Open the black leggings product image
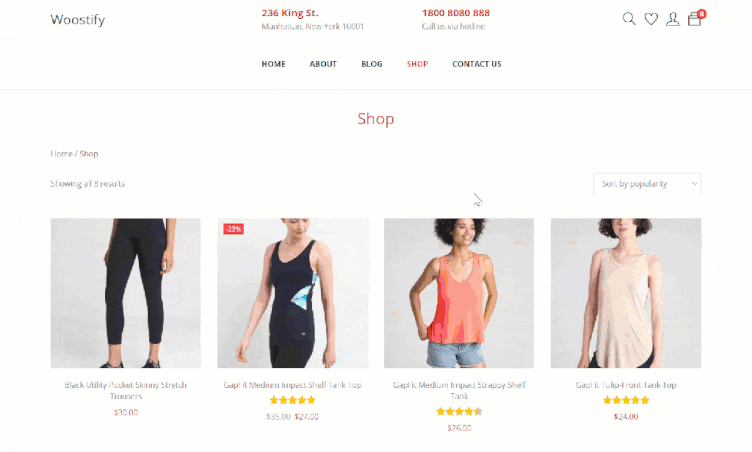The height and width of the screenshot is (452, 752). click(126, 293)
